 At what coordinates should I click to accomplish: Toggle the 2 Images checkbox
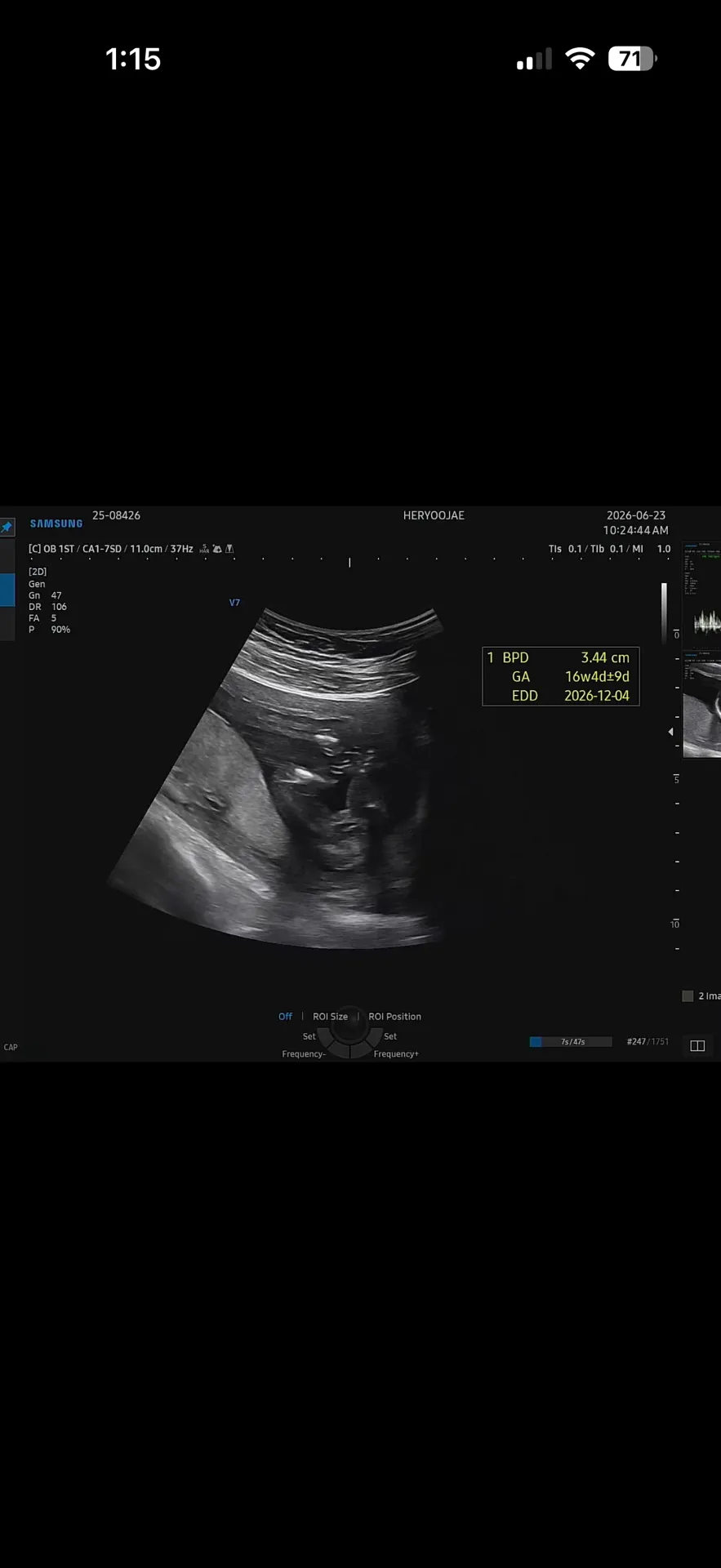tap(688, 996)
